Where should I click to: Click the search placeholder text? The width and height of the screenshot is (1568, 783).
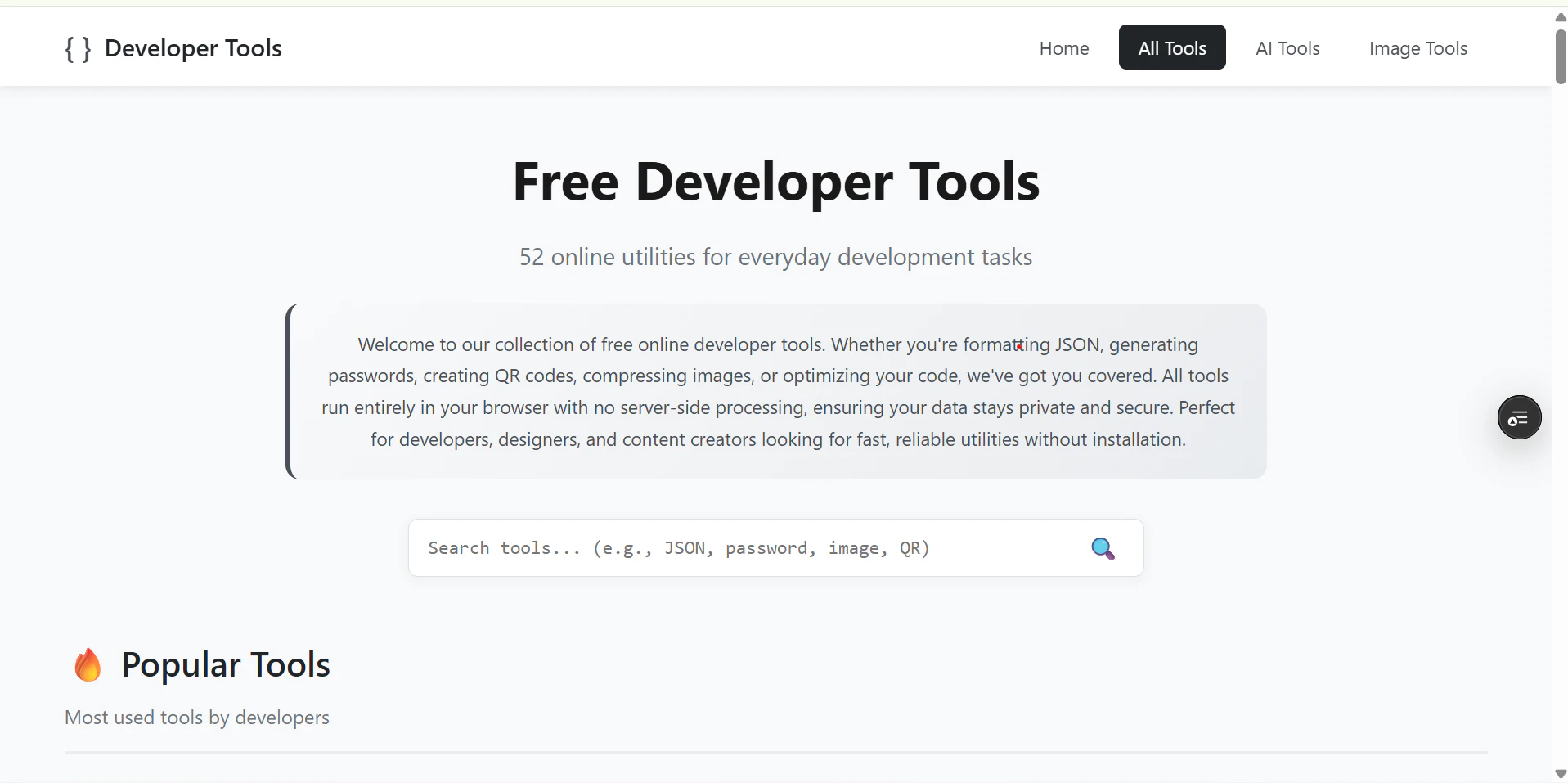[678, 548]
